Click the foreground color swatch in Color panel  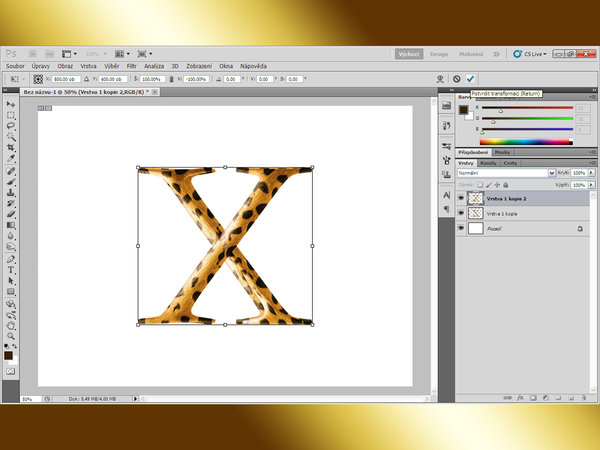[x=464, y=108]
